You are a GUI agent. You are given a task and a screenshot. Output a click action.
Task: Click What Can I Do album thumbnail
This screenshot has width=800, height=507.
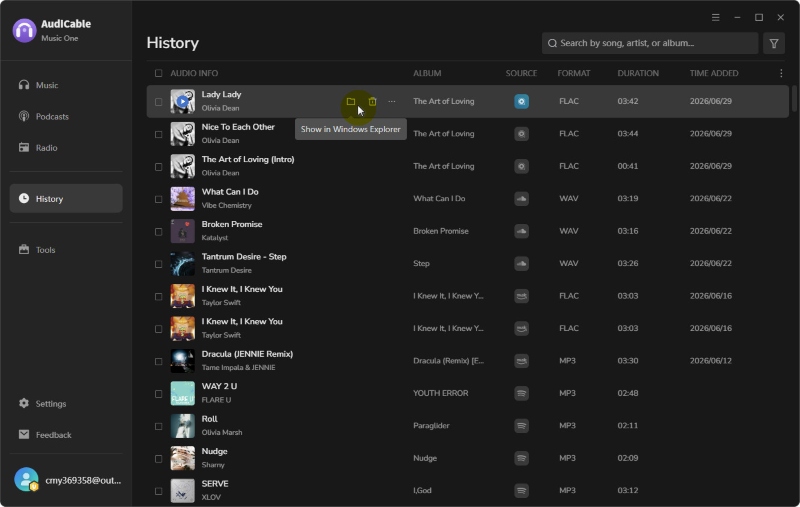click(x=182, y=199)
